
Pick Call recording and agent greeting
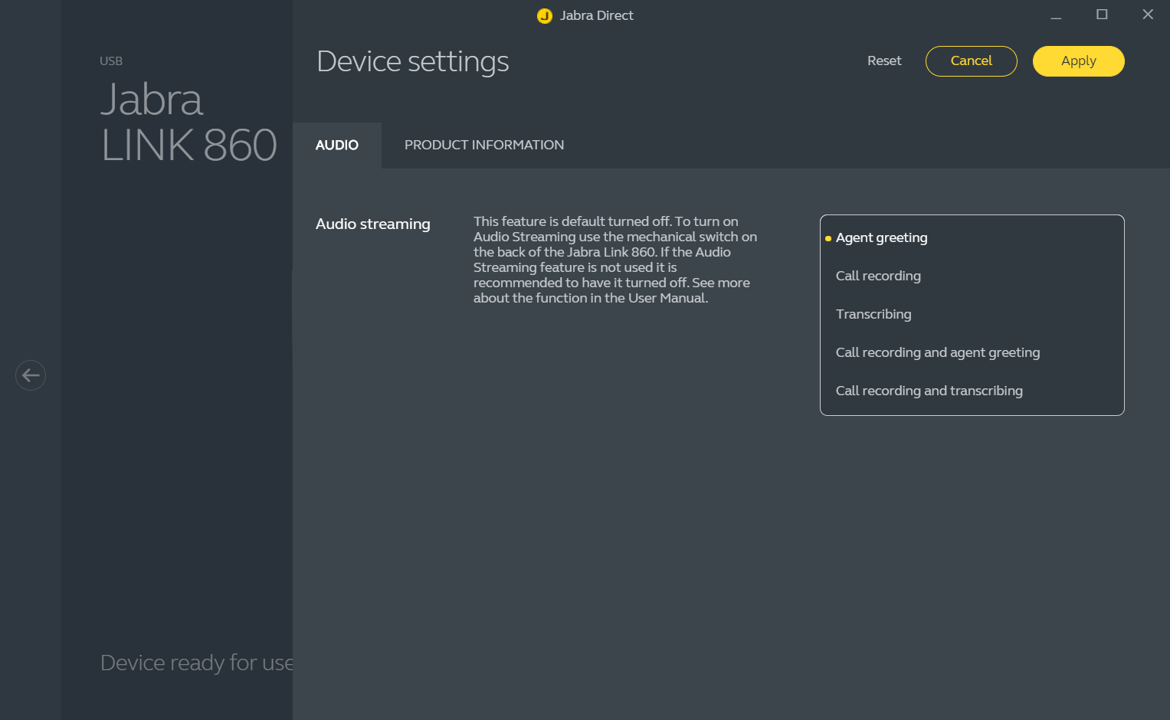[x=937, y=352]
